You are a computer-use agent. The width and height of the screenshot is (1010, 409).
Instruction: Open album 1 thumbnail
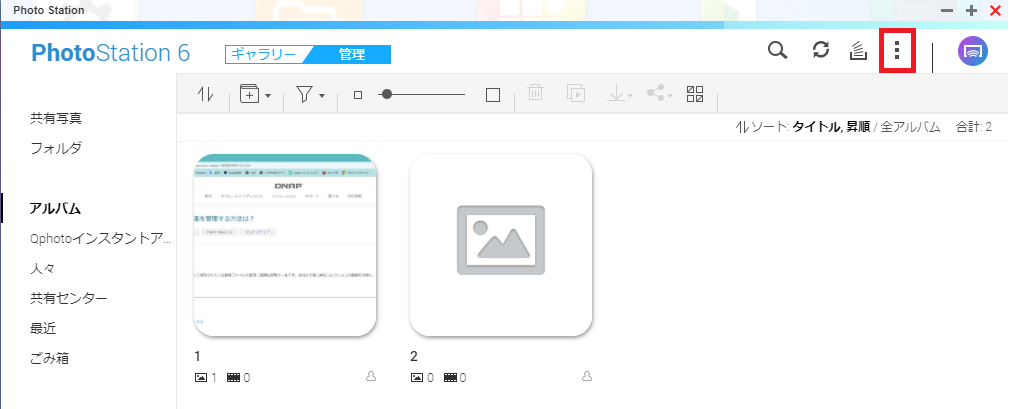(x=285, y=245)
